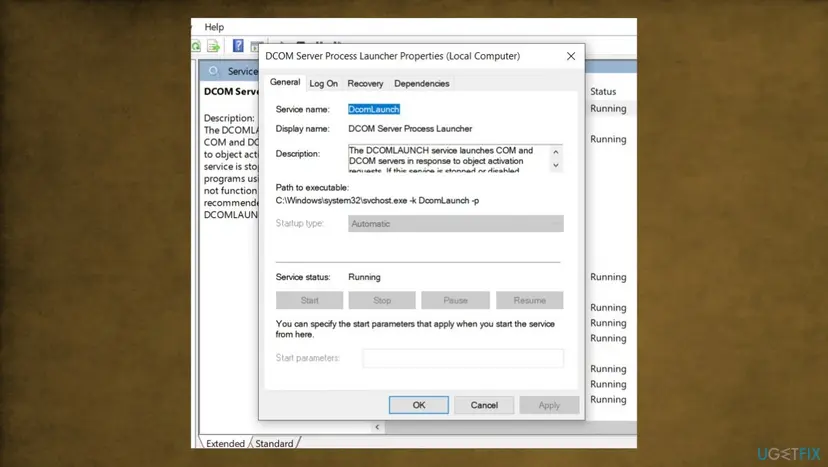Click the Resume service button
This screenshot has width=828, height=467.
tap(530, 300)
